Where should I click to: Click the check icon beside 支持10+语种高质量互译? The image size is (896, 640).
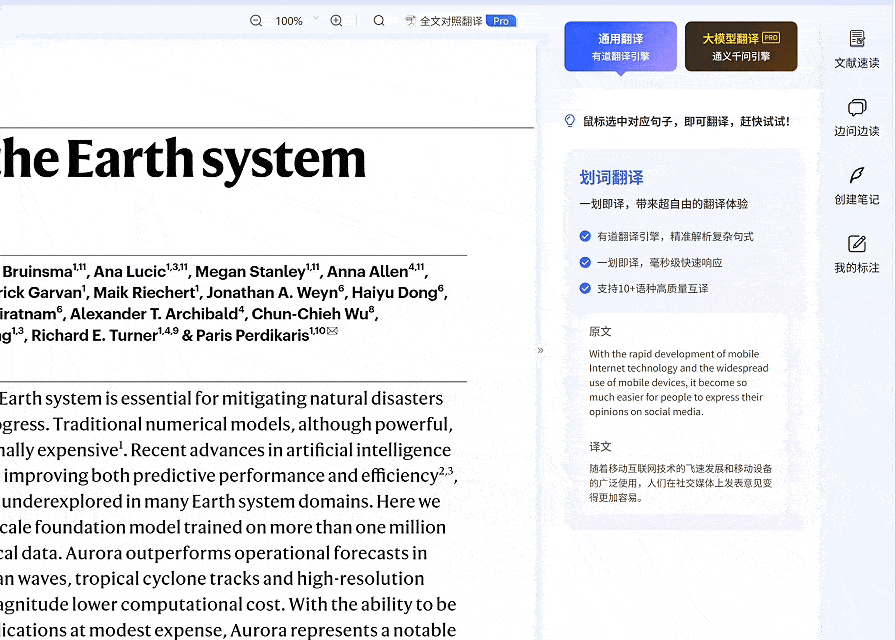tap(585, 288)
